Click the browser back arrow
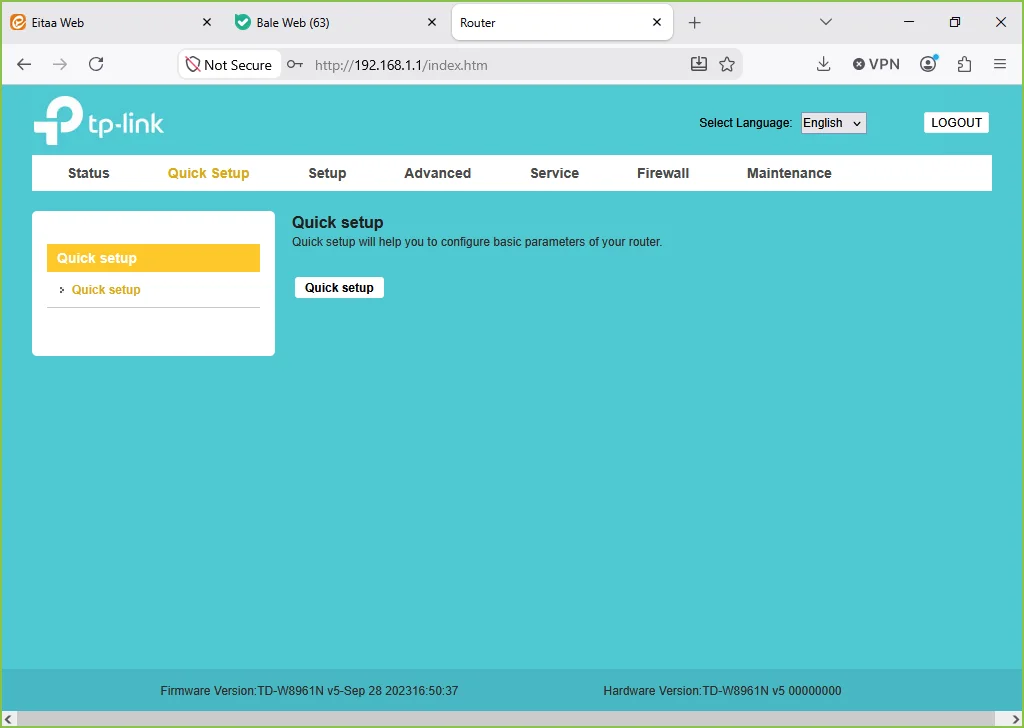 24,64
